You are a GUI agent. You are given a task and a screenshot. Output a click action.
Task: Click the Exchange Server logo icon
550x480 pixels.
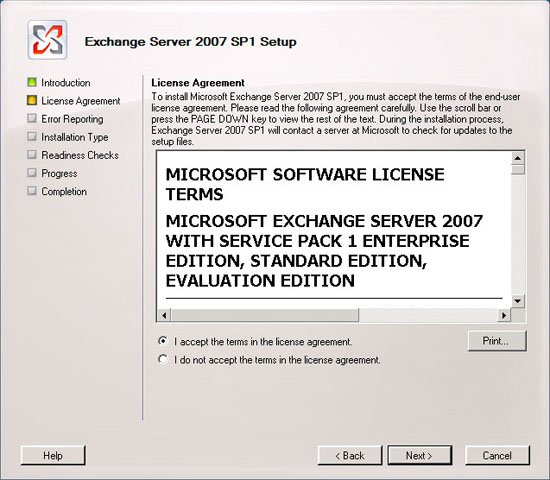point(47,40)
